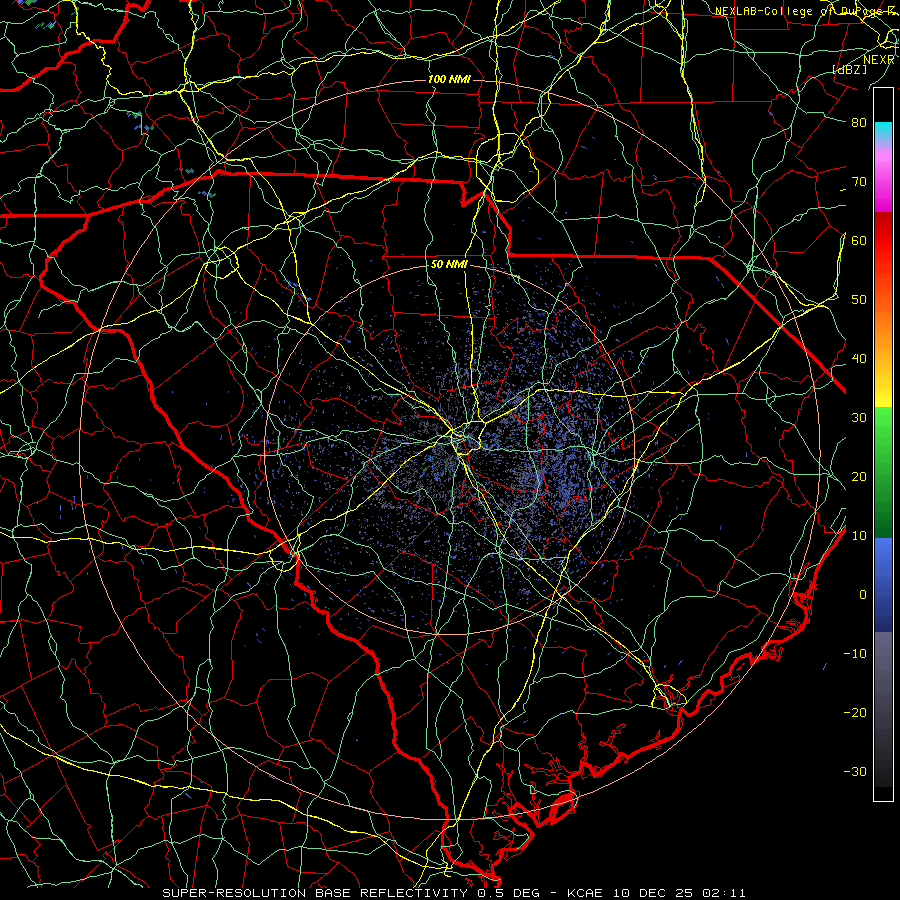Screen dimensions: 900x900
Task: Click the "100 NMI" range ring label
Action: point(449,79)
